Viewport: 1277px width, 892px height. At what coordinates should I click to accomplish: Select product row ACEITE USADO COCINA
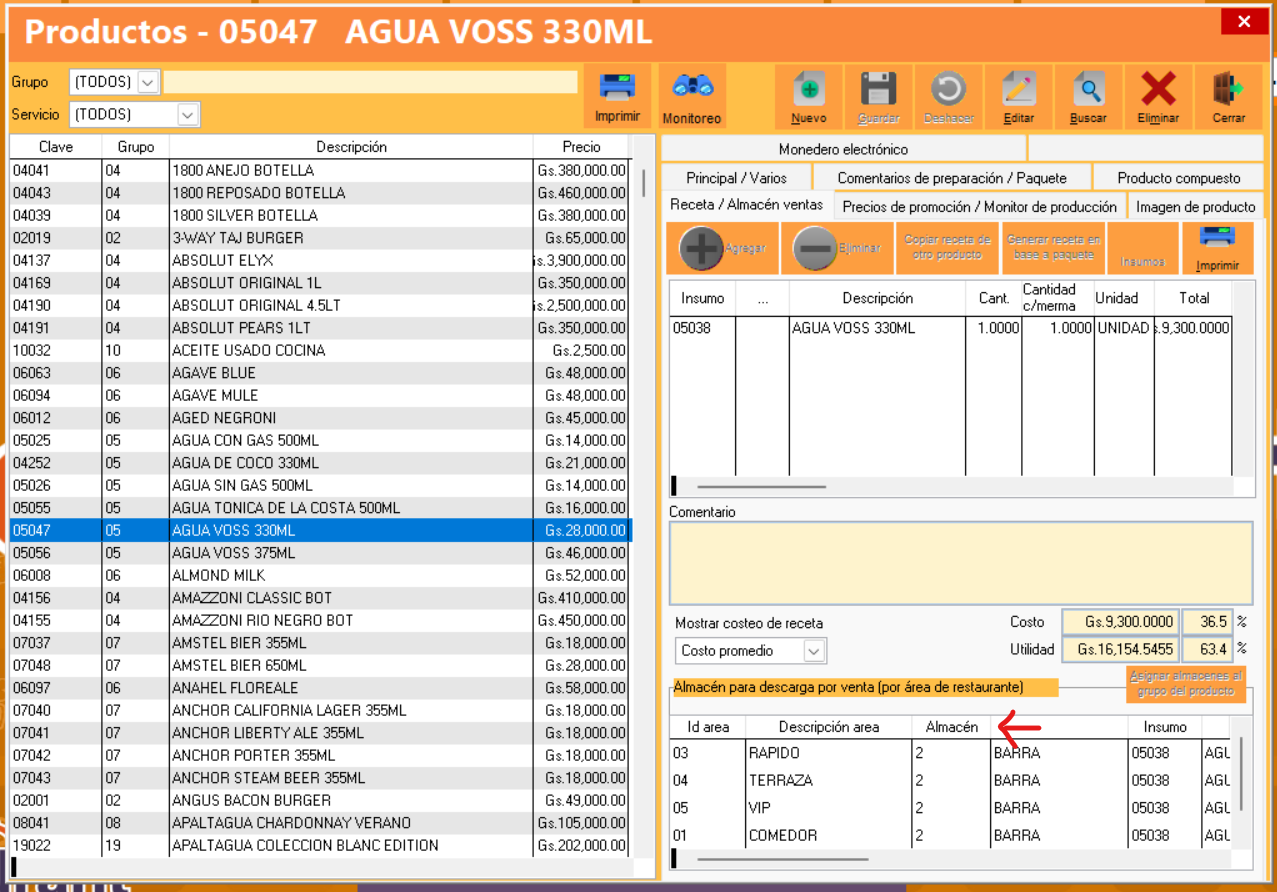[x=320, y=350]
